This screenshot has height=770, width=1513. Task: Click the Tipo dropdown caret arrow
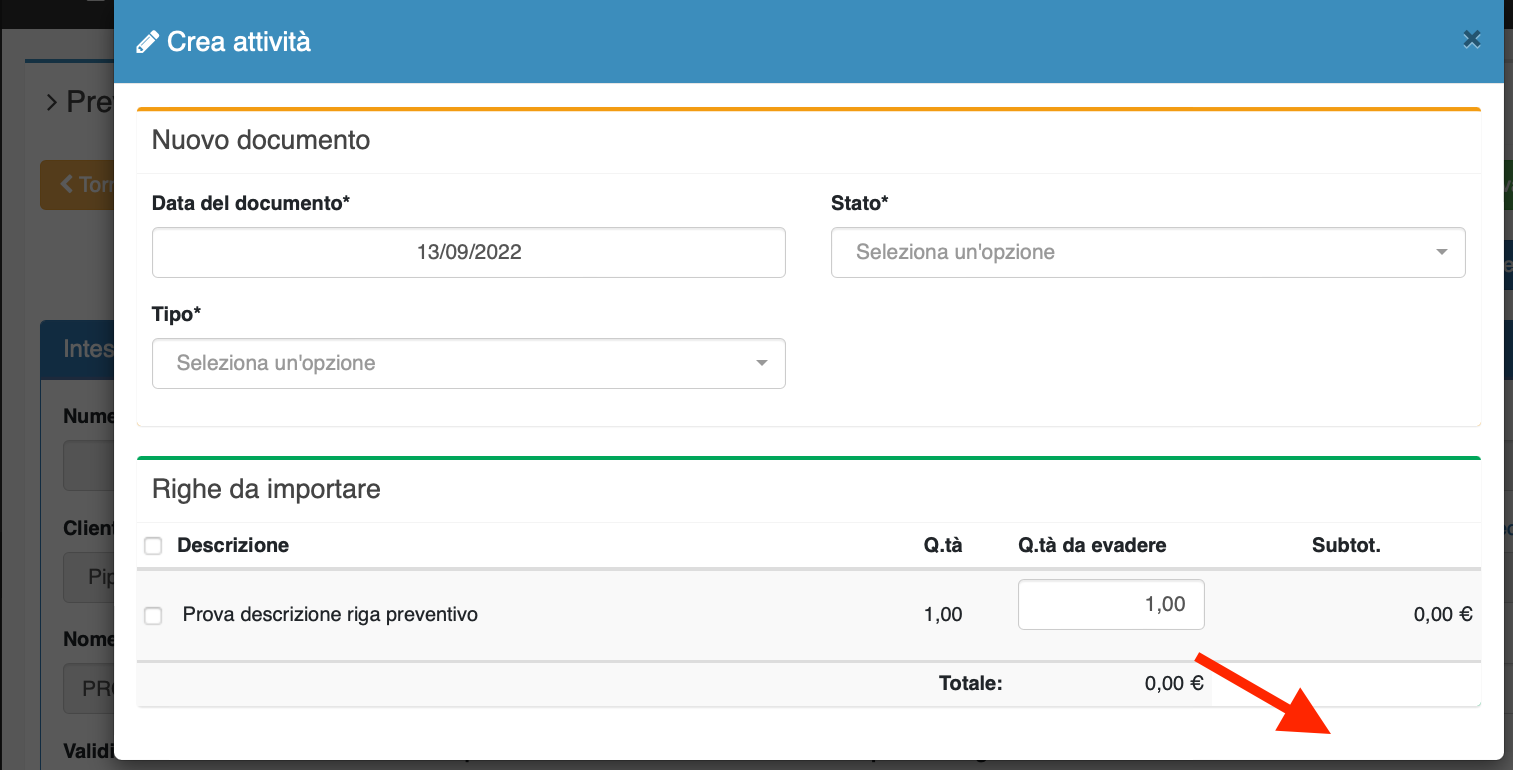point(763,363)
